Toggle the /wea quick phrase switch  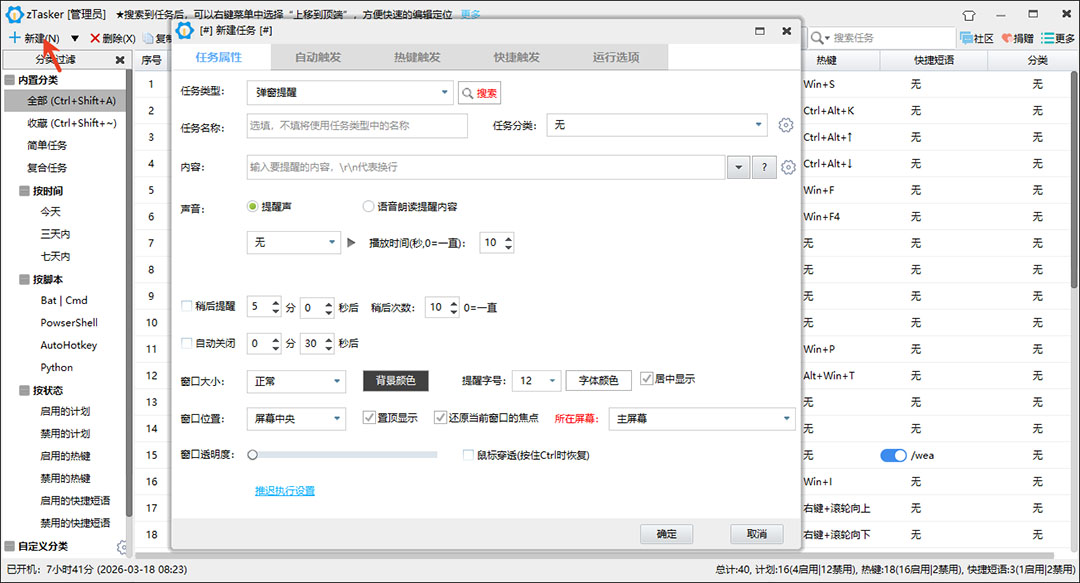[893, 456]
